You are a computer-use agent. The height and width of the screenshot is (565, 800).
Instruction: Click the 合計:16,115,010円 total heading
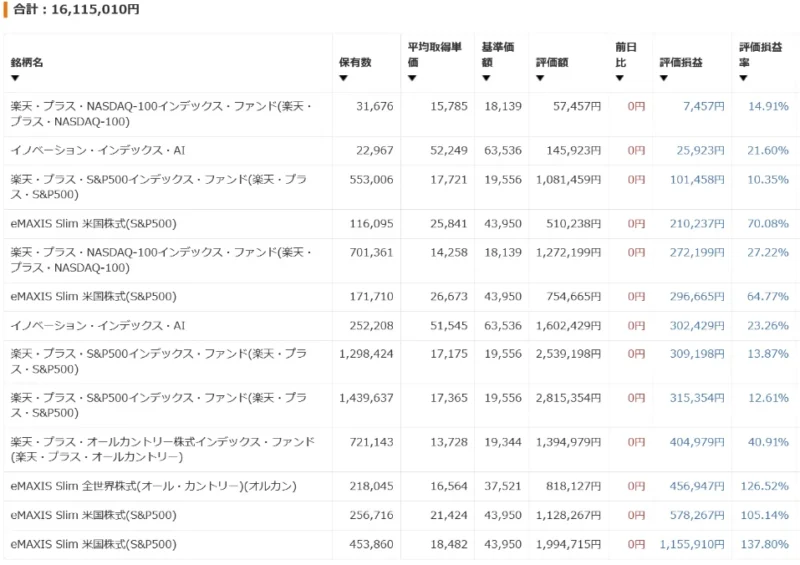[x=76, y=9]
